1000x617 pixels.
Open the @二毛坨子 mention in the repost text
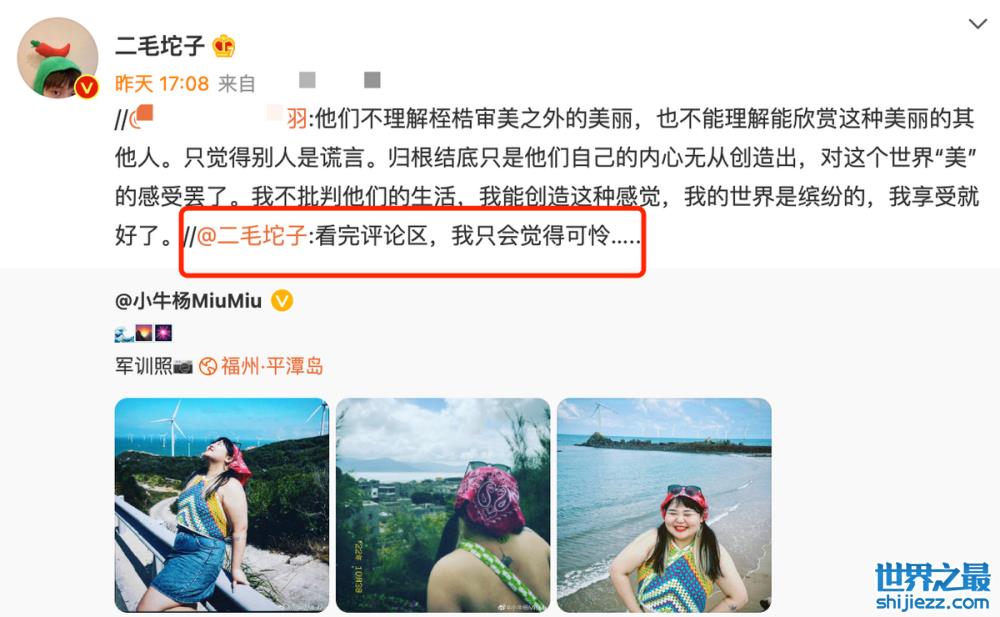(252, 235)
